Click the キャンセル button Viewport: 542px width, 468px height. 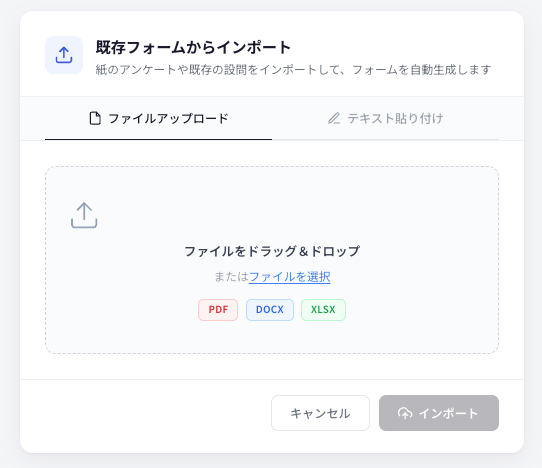point(320,413)
